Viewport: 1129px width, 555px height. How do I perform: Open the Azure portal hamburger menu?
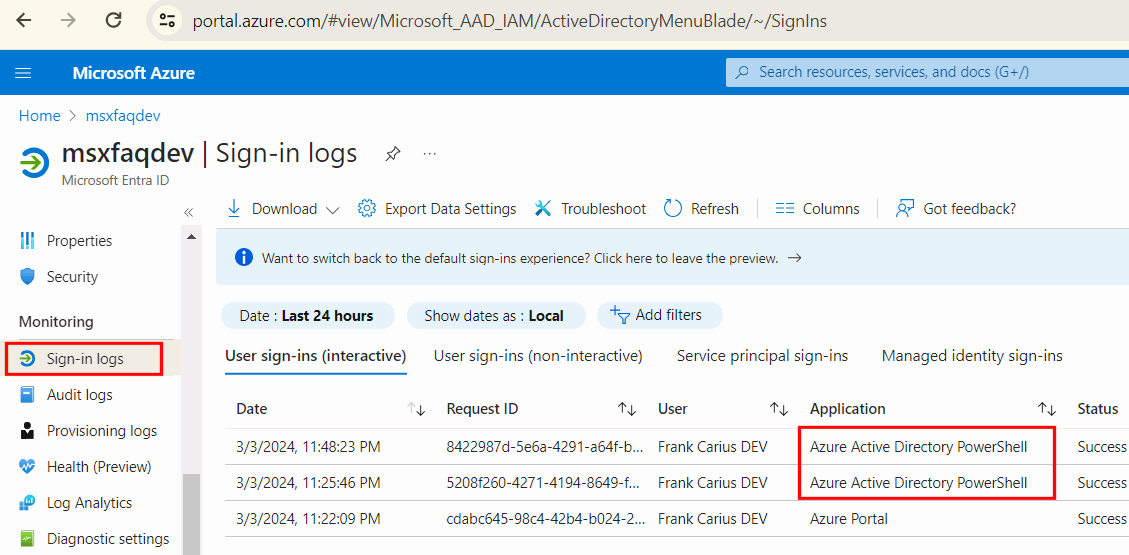point(23,73)
